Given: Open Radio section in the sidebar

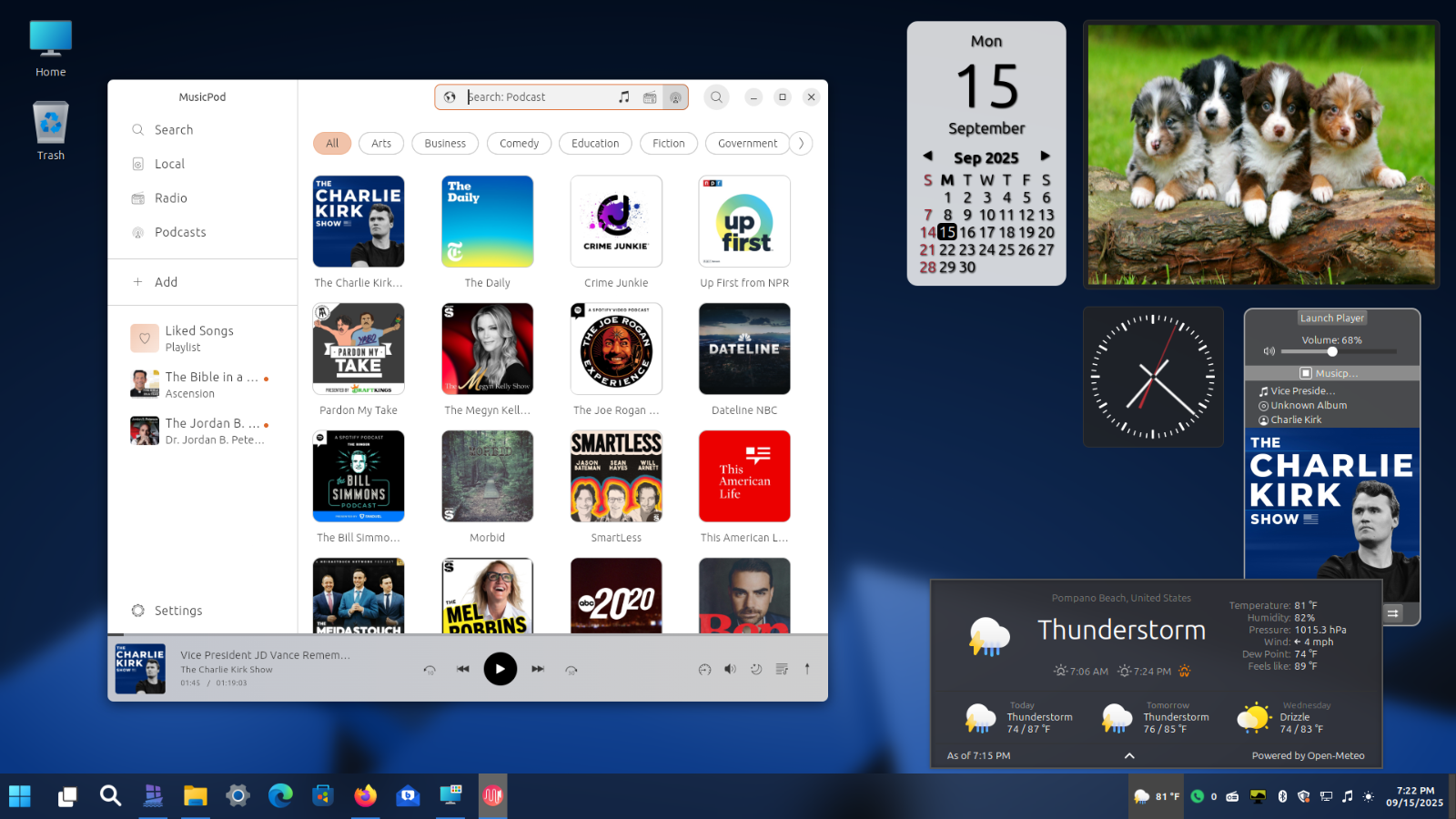Looking at the screenshot, I should pyautogui.click(x=170, y=198).
